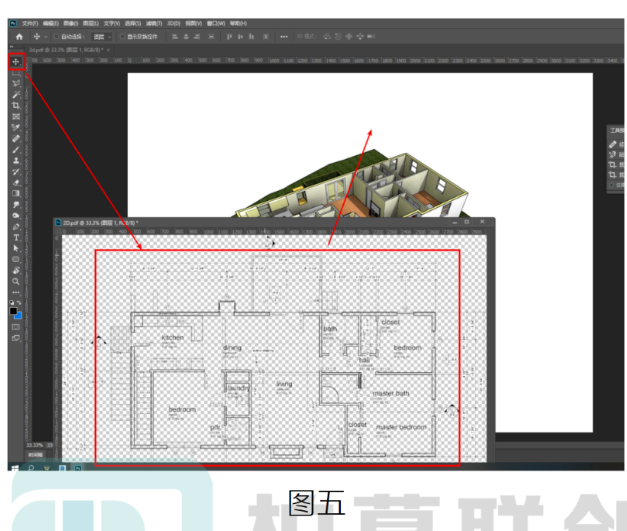
Task: Select the Hand tool
Action: point(16,270)
